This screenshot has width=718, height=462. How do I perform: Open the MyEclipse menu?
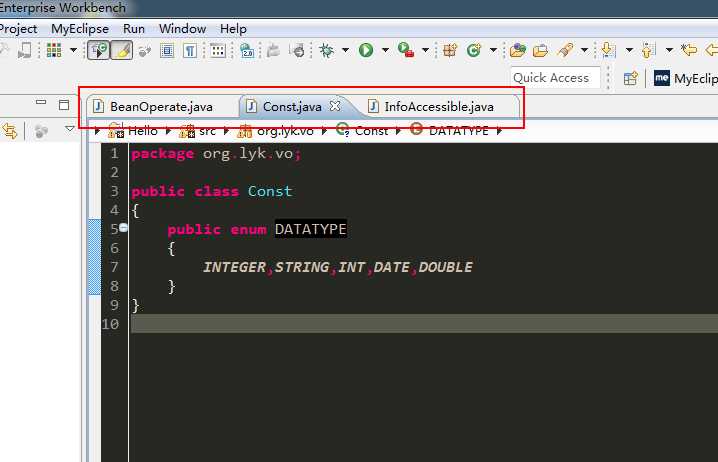[x=80, y=29]
